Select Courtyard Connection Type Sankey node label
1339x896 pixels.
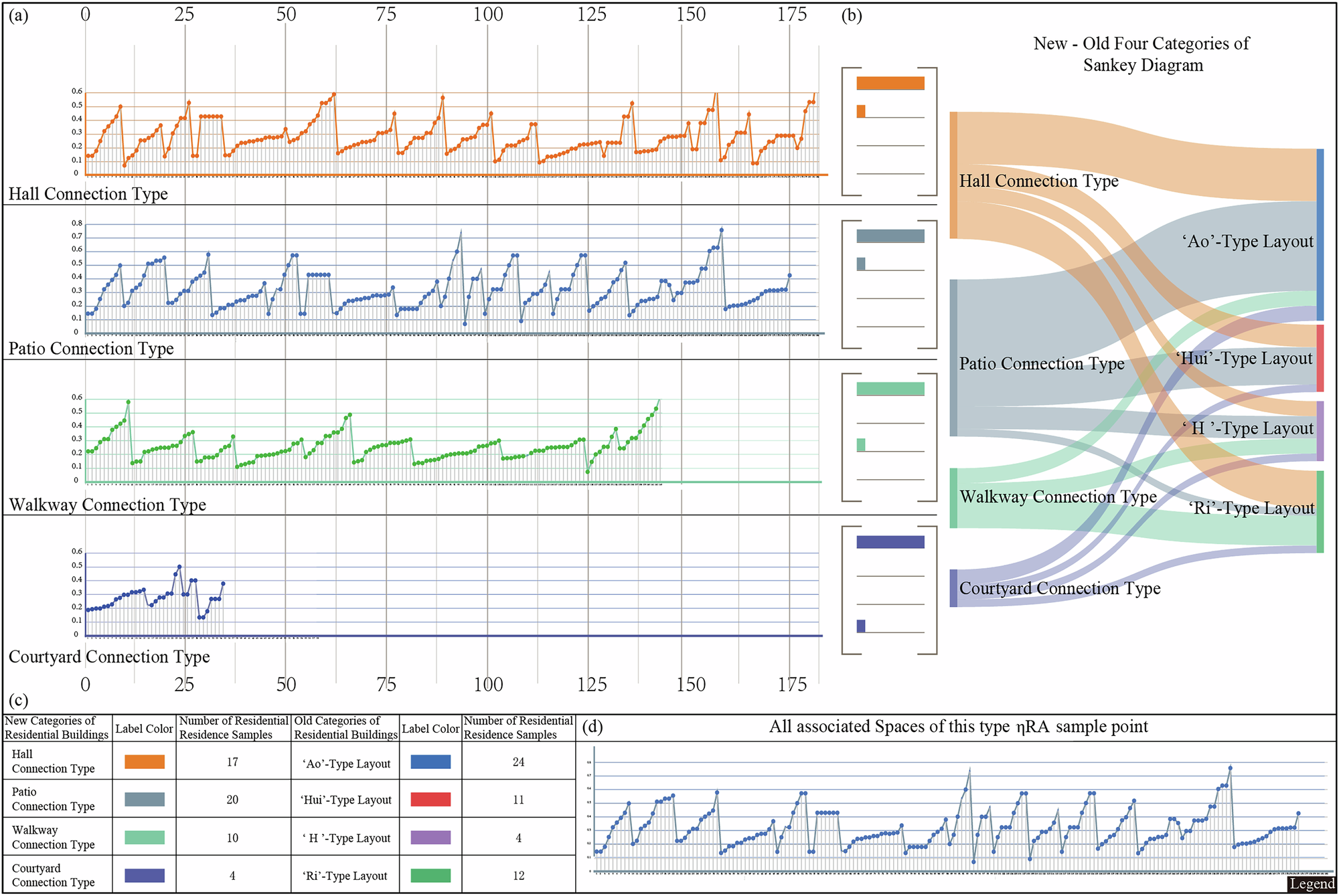tap(1059, 589)
